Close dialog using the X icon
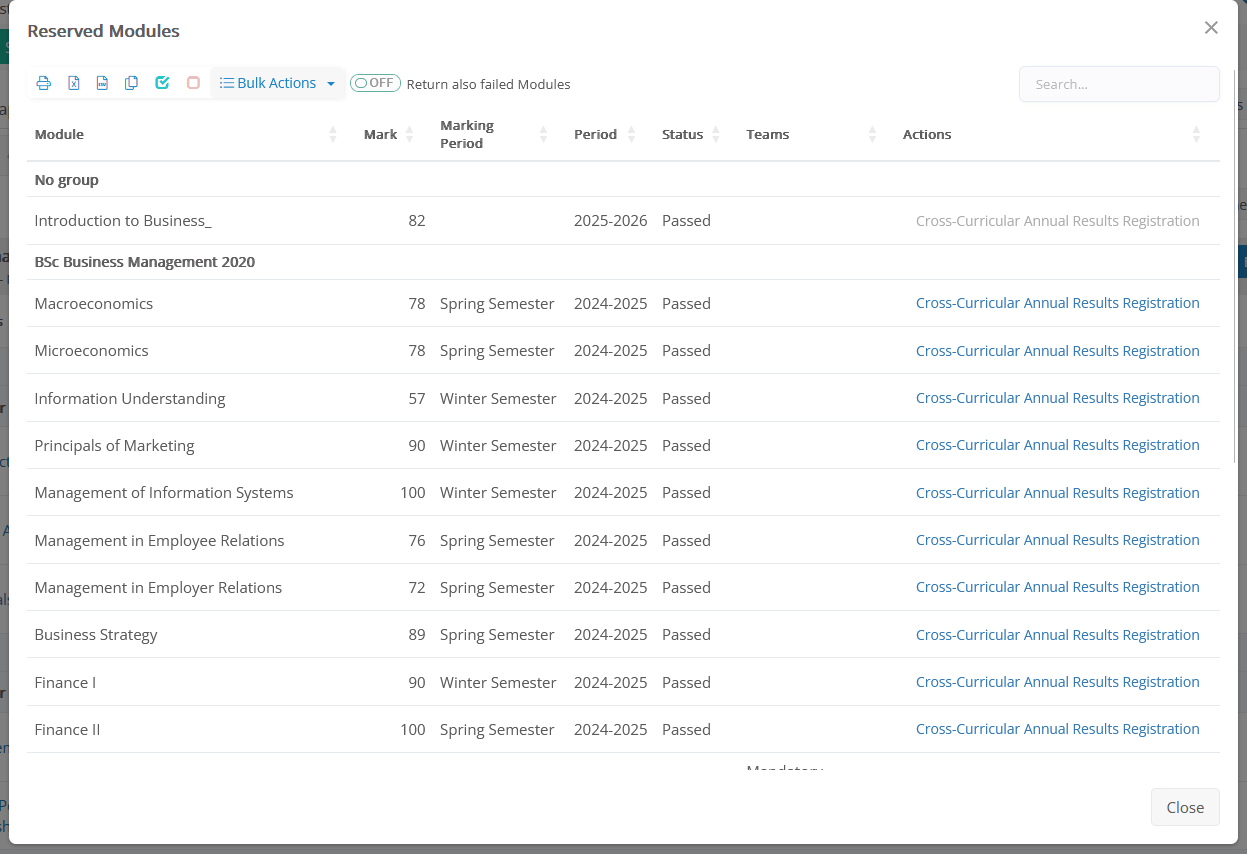 [x=1211, y=28]
